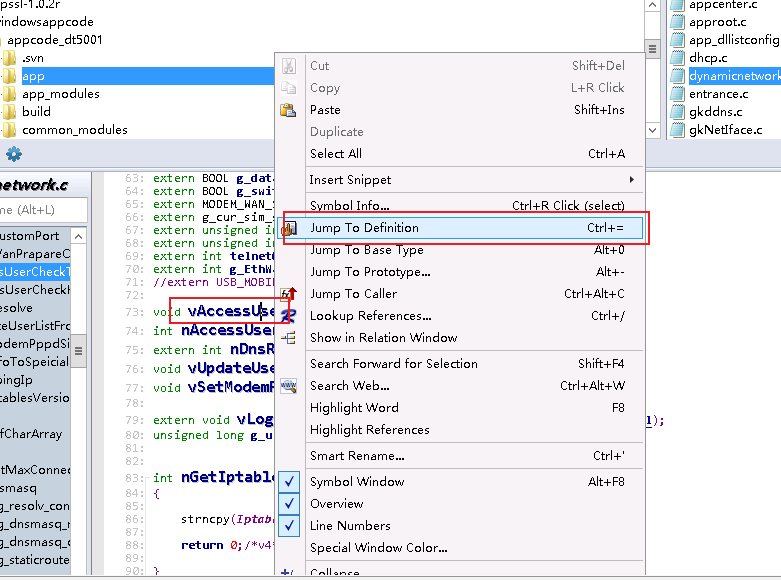Click vUpdateUse function name on line 76
Screen dimensions: 781x580
pos(231,368)
